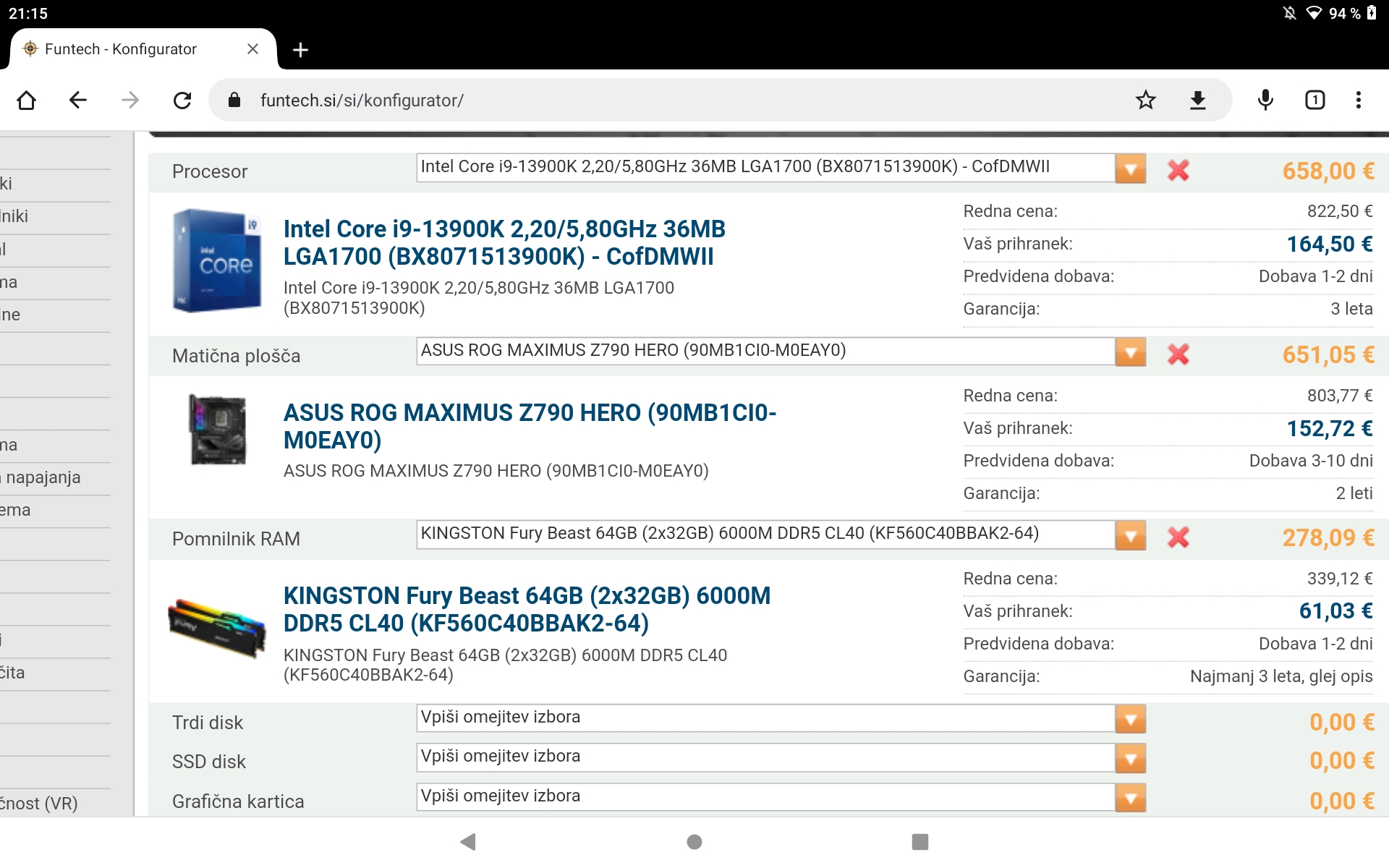1389x868 pixels.
Task: Reload the Funtech page
Action: tap(182, 100)
